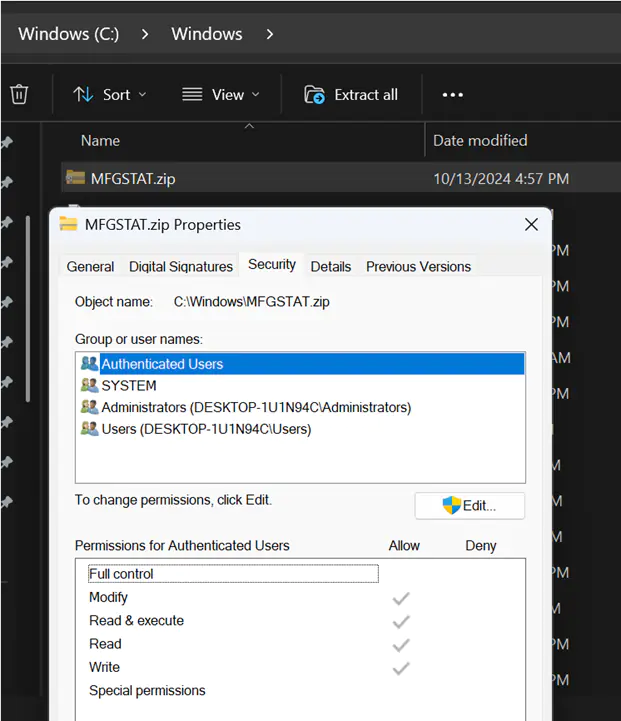
Task: Click the Extract all archive icon
Action: 315,94
